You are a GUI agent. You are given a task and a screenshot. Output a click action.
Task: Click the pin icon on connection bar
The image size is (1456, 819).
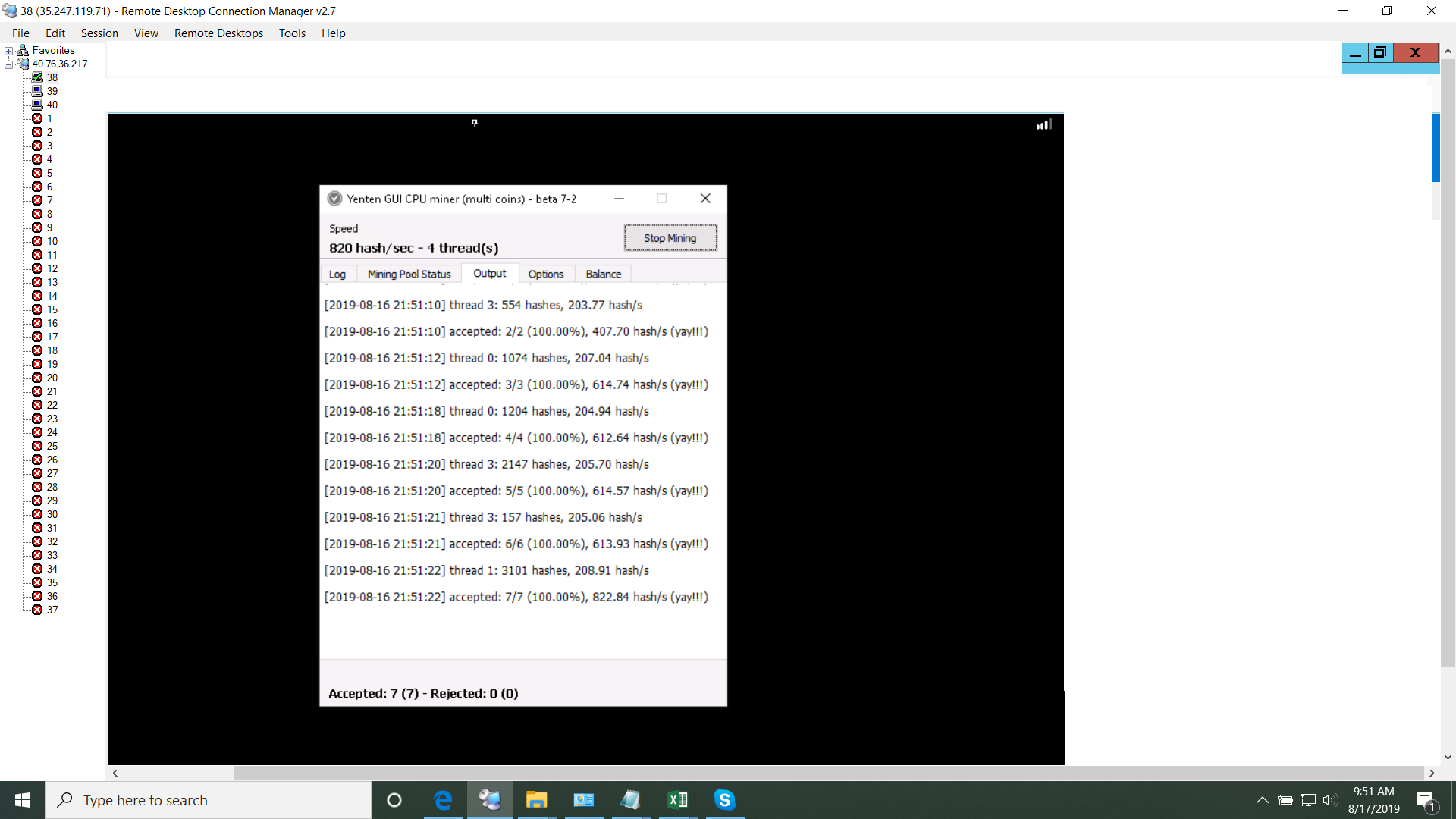coord(475,123)
